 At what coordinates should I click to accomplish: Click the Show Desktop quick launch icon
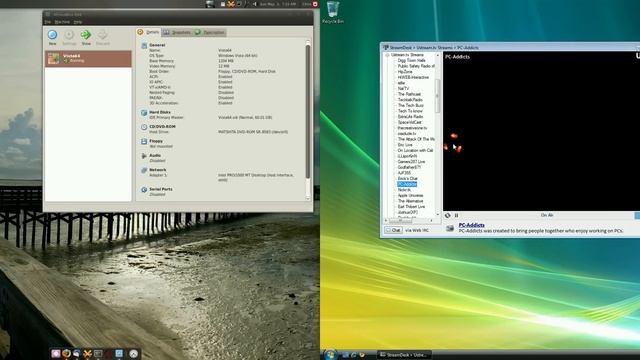pos(346,355)
